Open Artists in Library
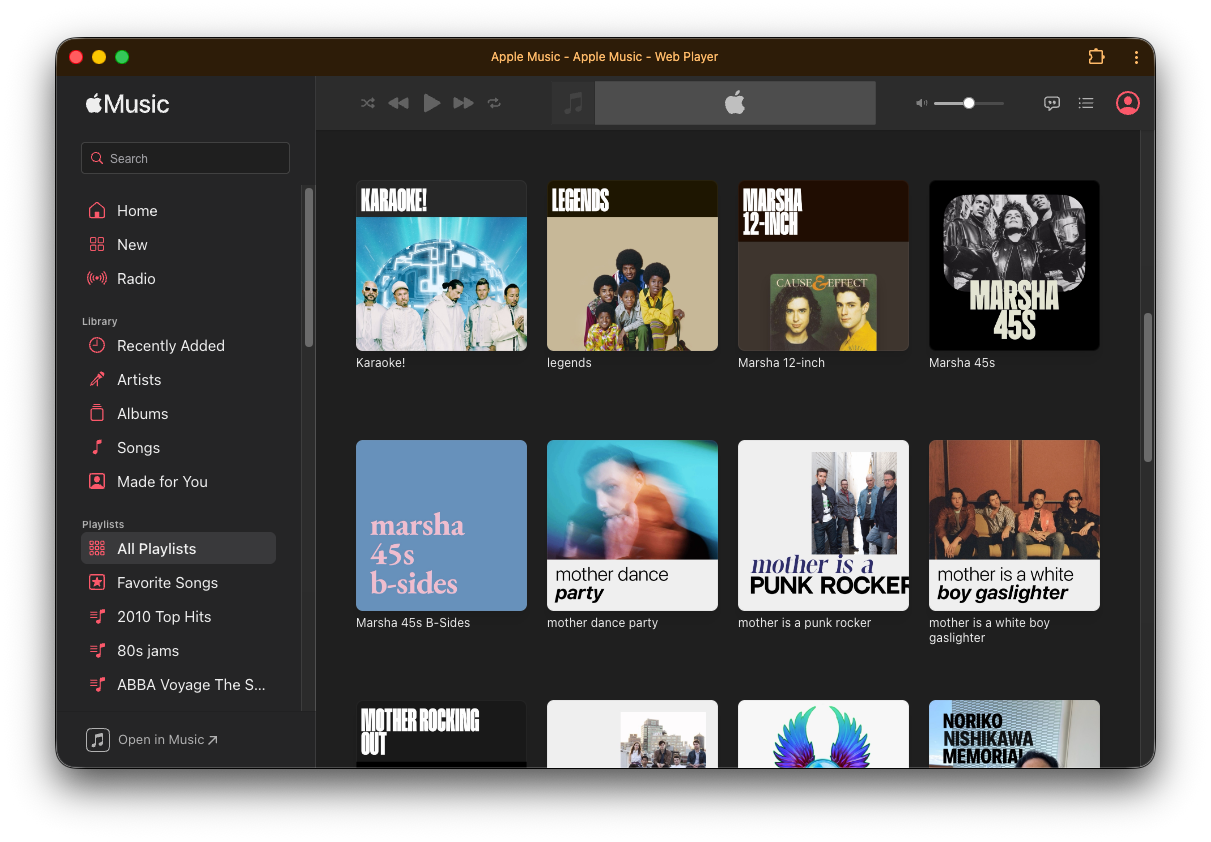Screen dimensions: 1211x842 178,380
